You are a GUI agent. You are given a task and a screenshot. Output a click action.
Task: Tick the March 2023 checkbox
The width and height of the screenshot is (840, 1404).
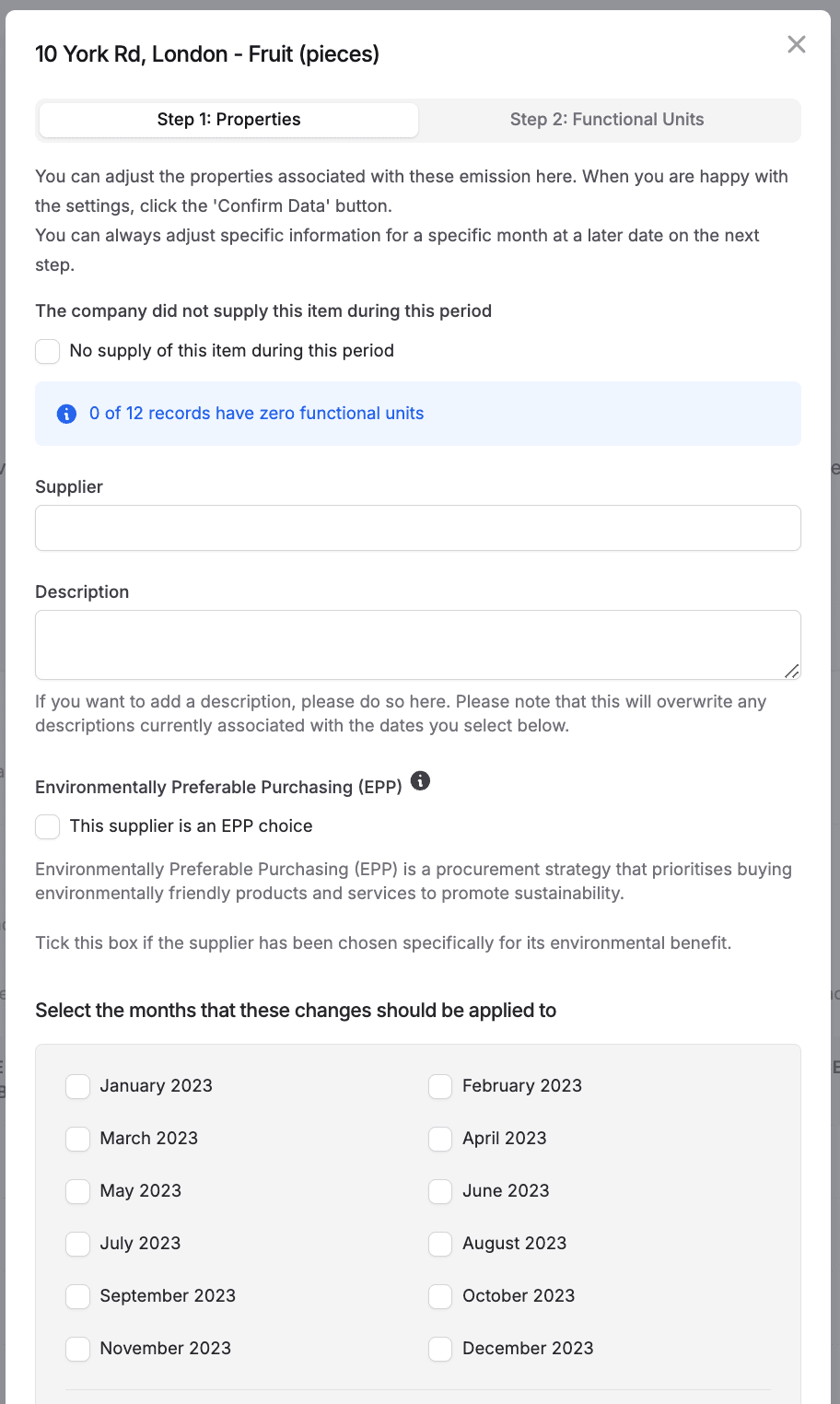[x=78, y=1139]
